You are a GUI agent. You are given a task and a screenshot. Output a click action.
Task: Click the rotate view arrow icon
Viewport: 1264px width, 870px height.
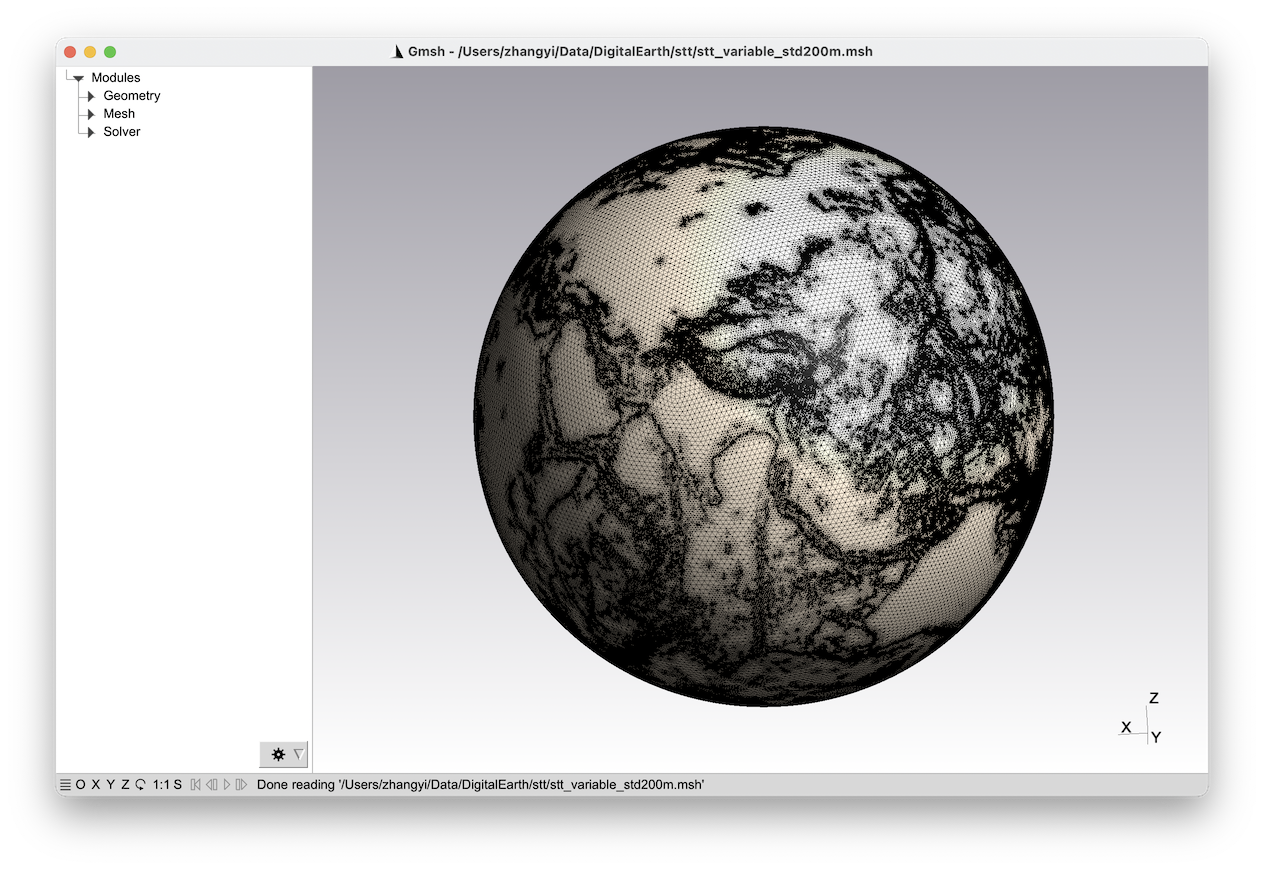pyautogui.click(x=140, y=785)
